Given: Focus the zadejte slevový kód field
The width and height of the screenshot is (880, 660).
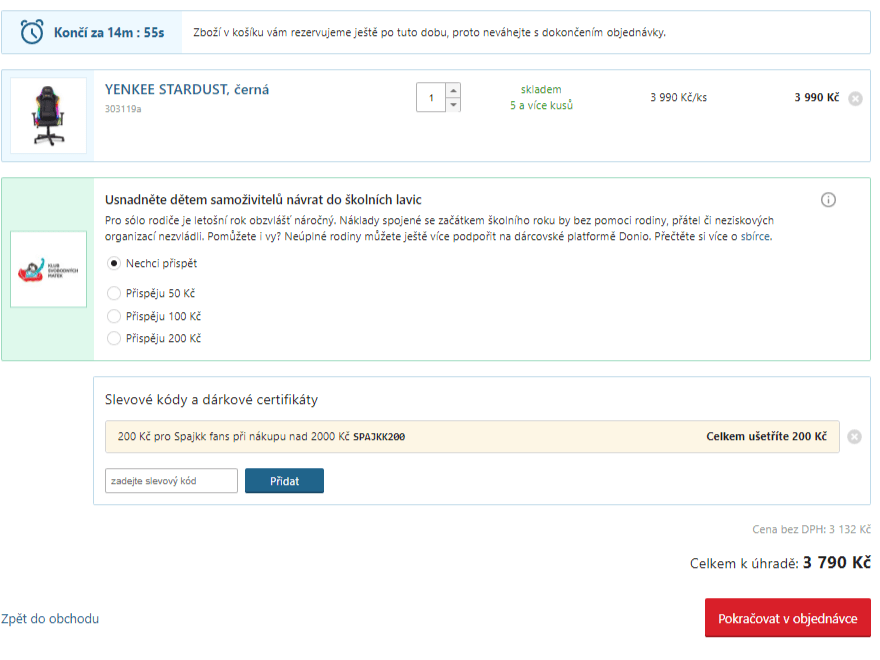Looking at the screenshot, I should (171, 481).
